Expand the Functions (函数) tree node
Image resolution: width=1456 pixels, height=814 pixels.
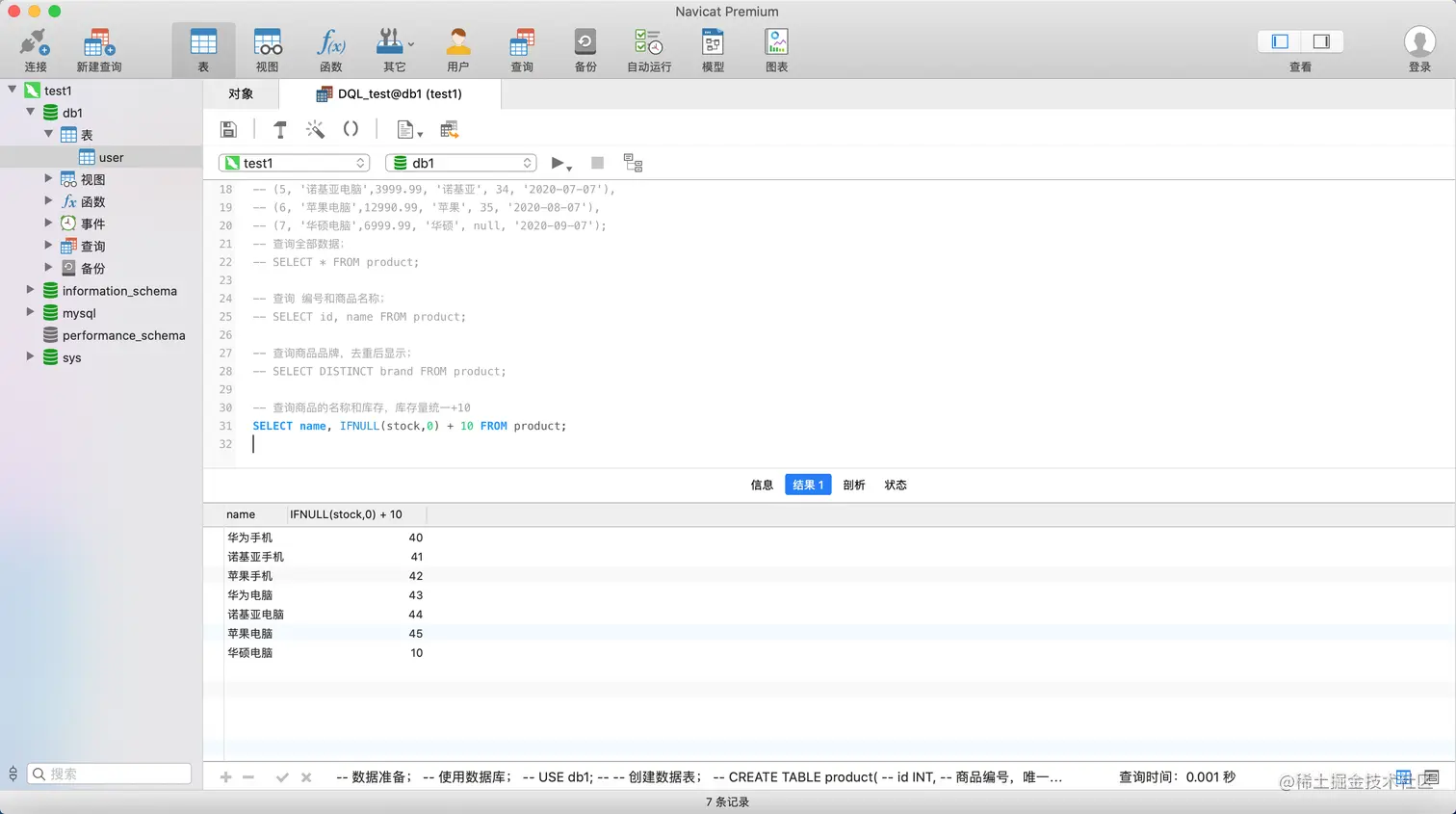coord(49,200)
